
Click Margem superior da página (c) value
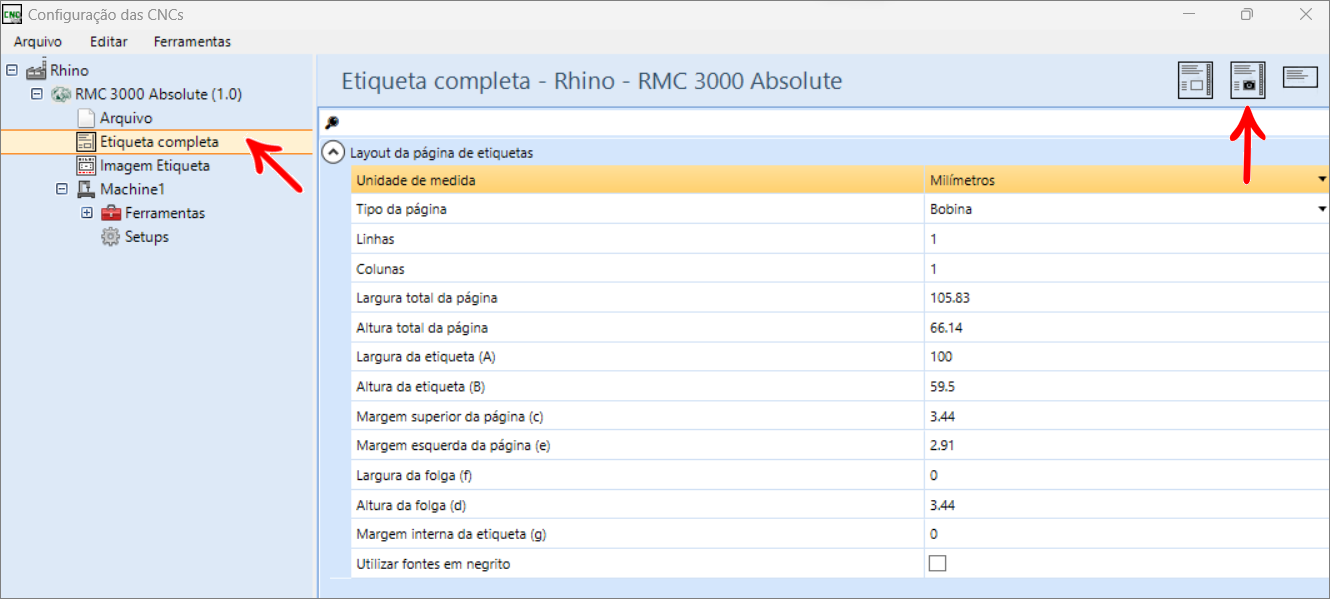[1126, 416]
